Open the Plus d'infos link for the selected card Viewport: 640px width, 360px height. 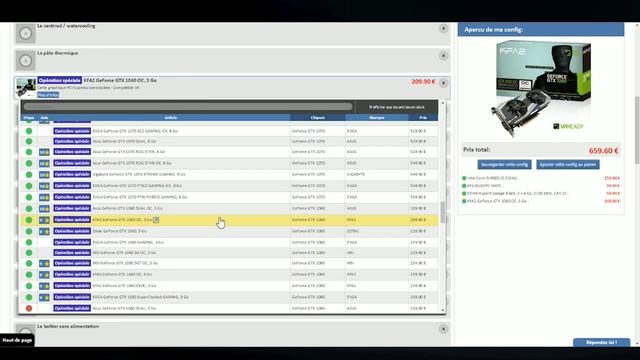[x=48, y=95]
